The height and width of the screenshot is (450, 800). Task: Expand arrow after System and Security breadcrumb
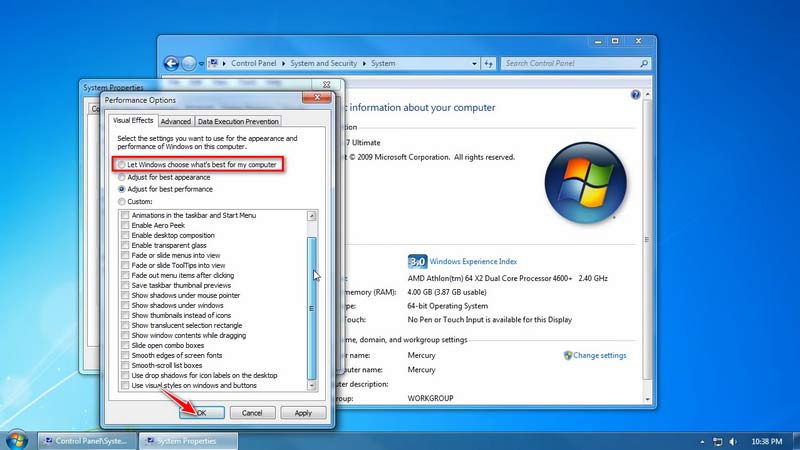click(364, 64)
